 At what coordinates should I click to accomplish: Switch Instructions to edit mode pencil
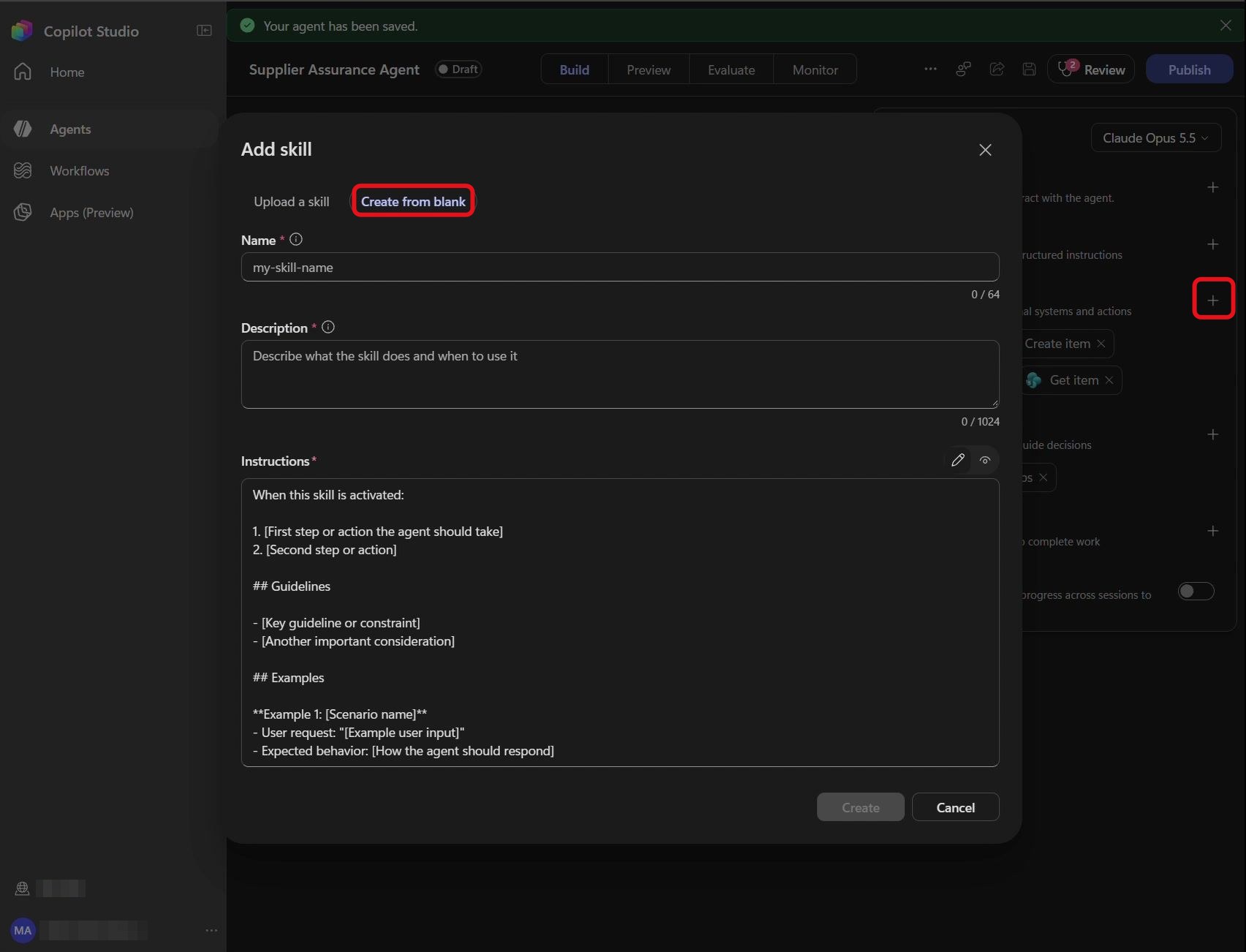point(958,460)
